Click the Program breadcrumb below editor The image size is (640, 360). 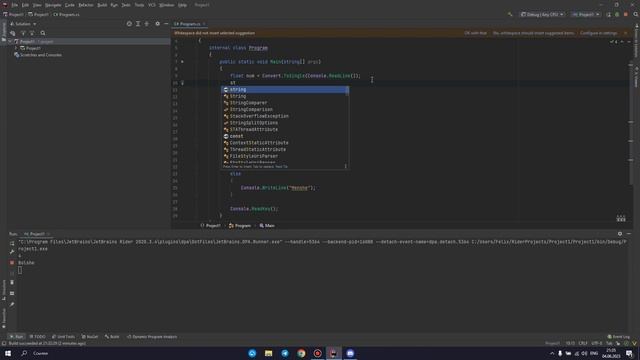[x=240, y=225]
